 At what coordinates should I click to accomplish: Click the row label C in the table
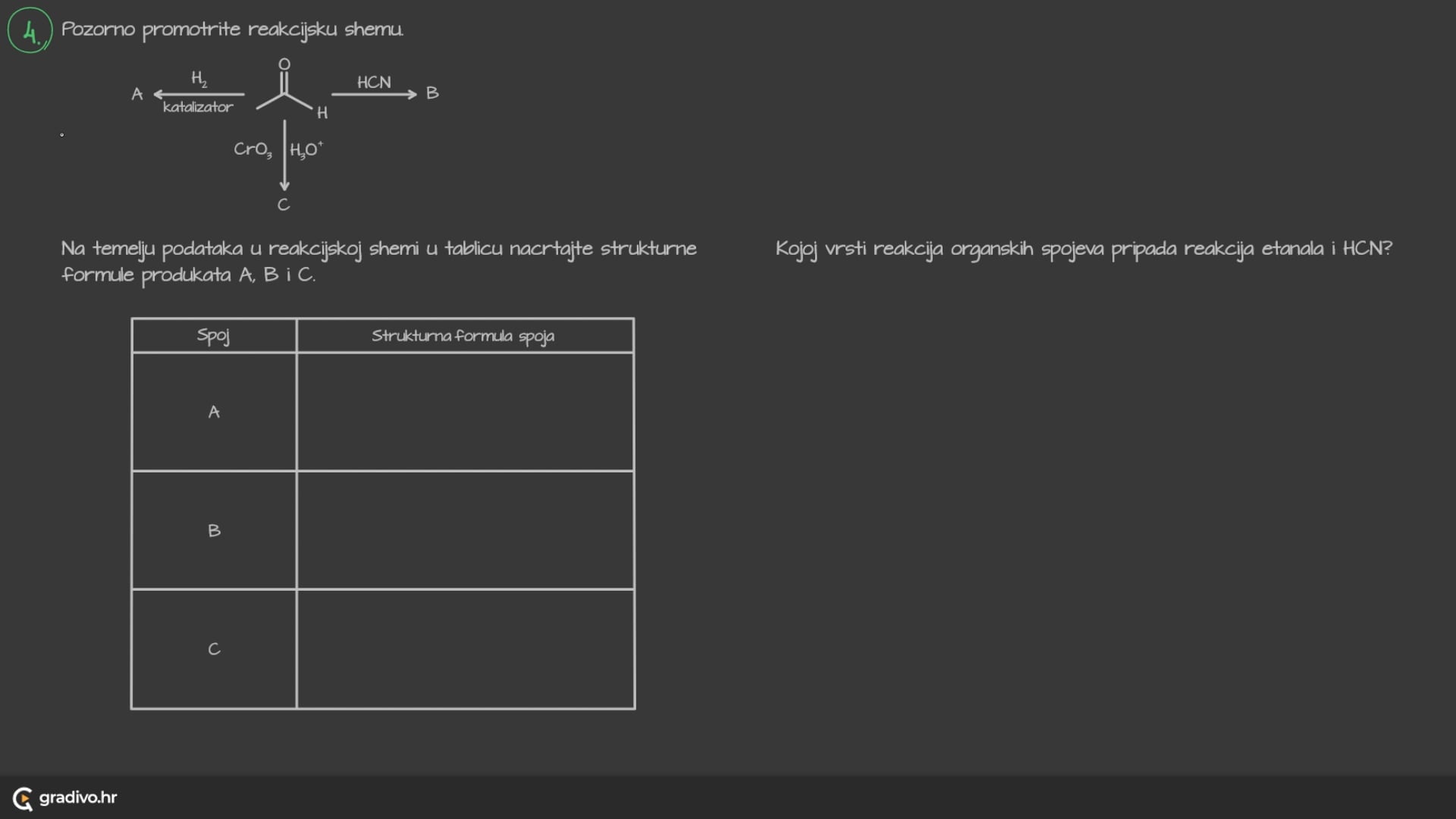click(214, 649)
